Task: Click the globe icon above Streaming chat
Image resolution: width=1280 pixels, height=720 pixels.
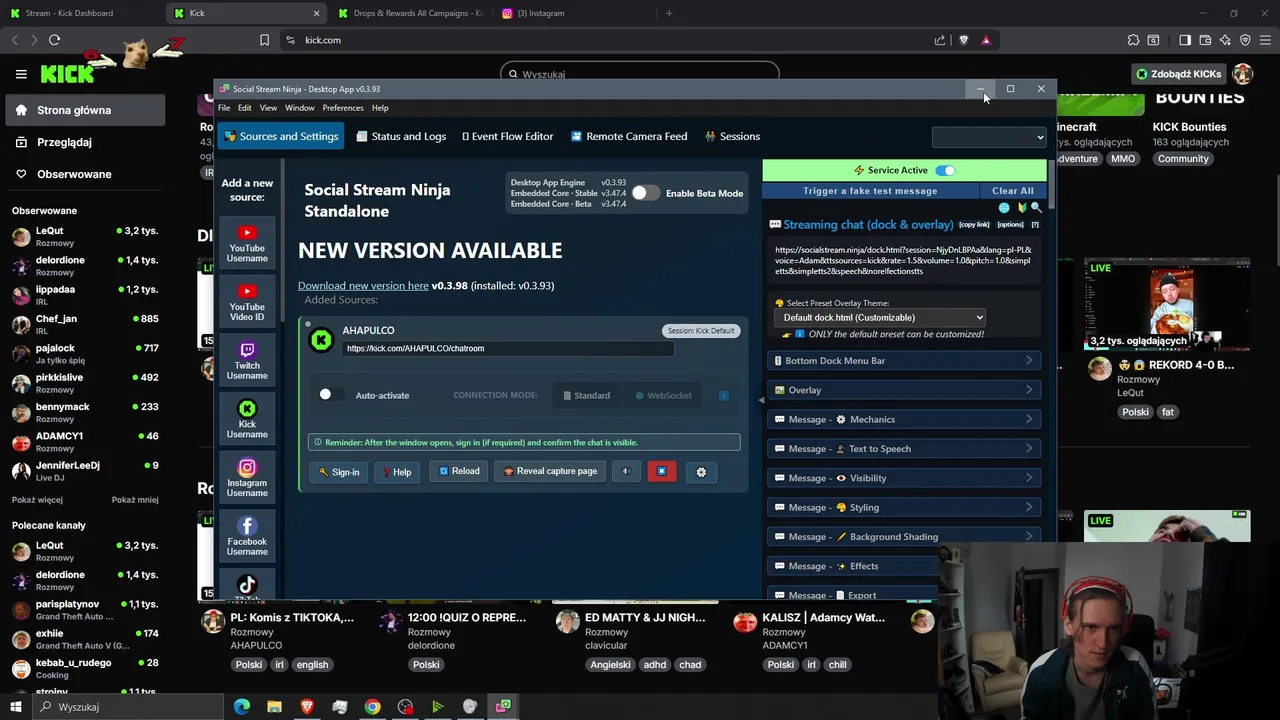Action: [1004, 208]
